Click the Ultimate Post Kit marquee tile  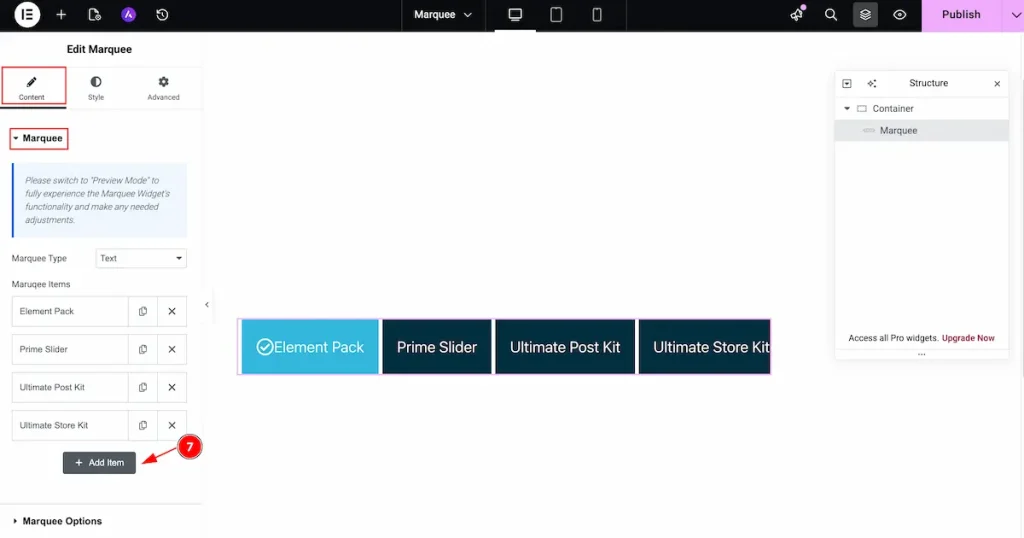[565, 347]
